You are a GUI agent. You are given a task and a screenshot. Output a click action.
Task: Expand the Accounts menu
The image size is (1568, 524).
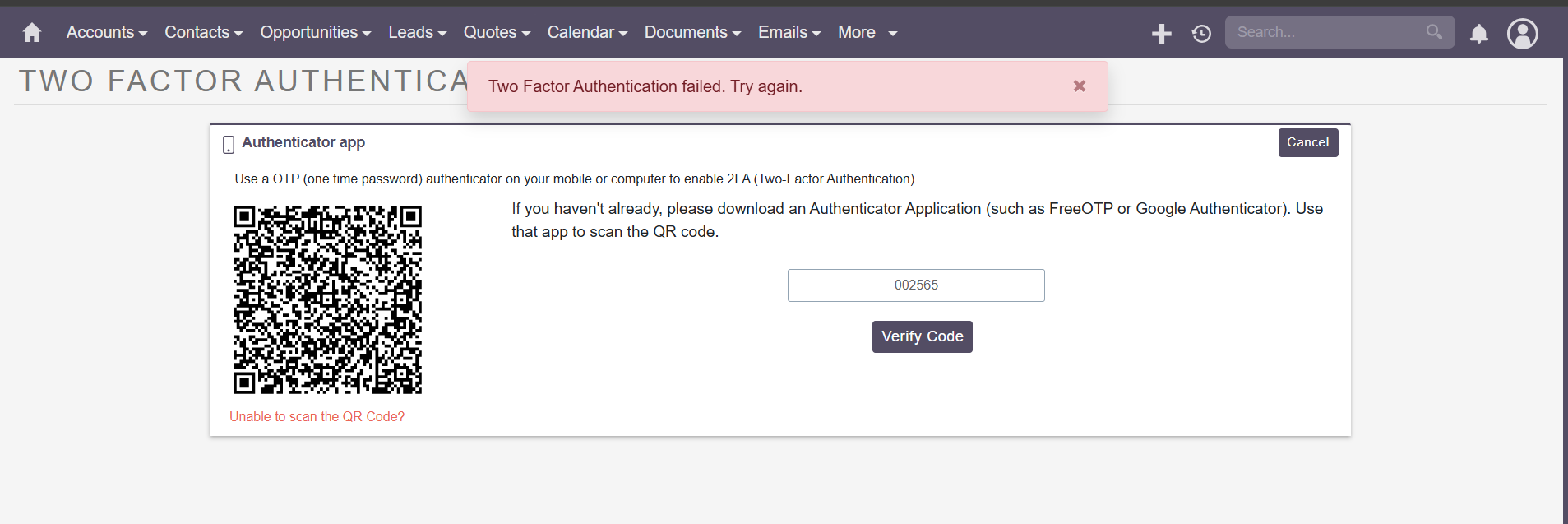pyautogui.click(x=107, y=32)
